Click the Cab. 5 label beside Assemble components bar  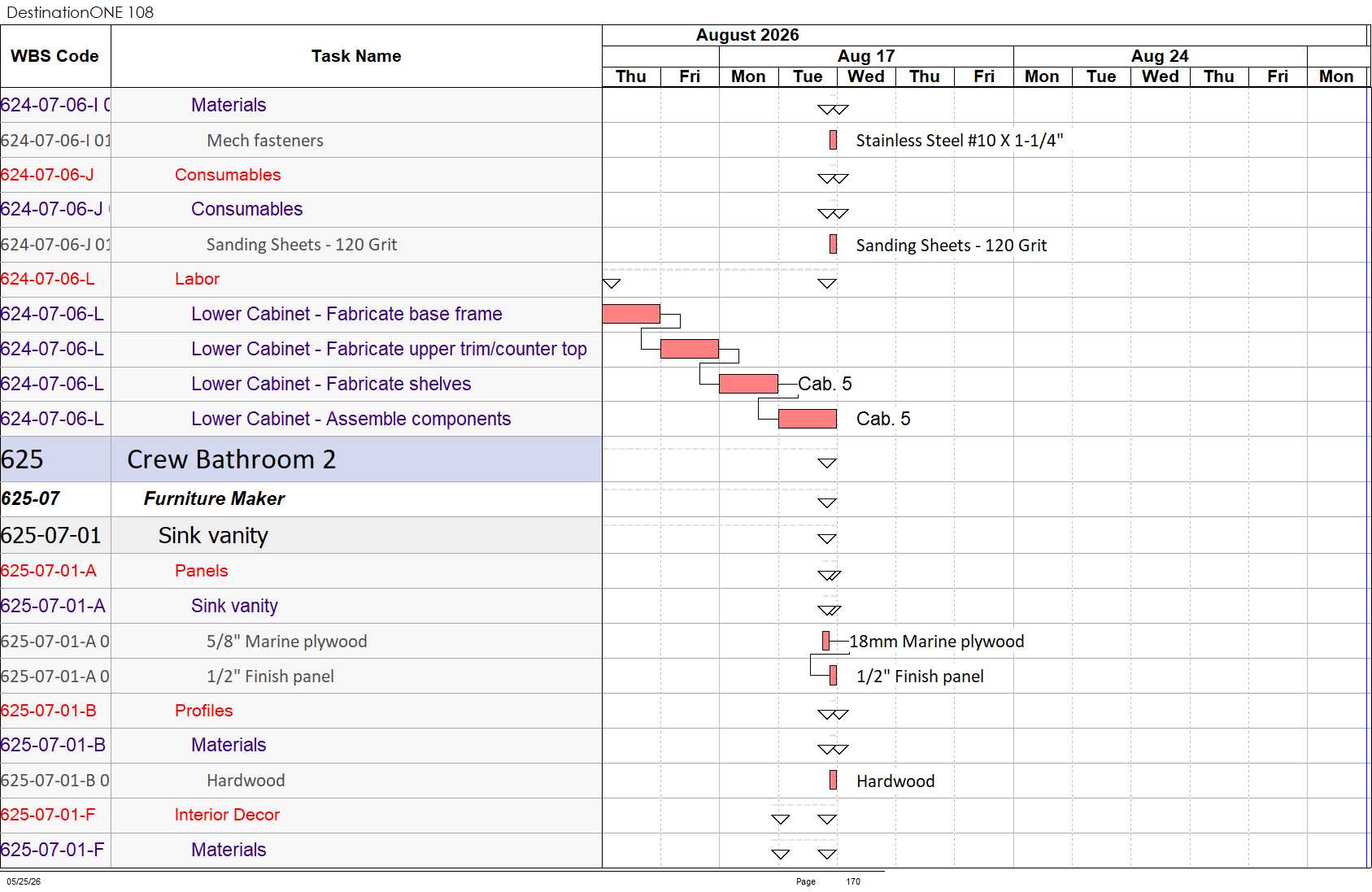coord(883,419)
